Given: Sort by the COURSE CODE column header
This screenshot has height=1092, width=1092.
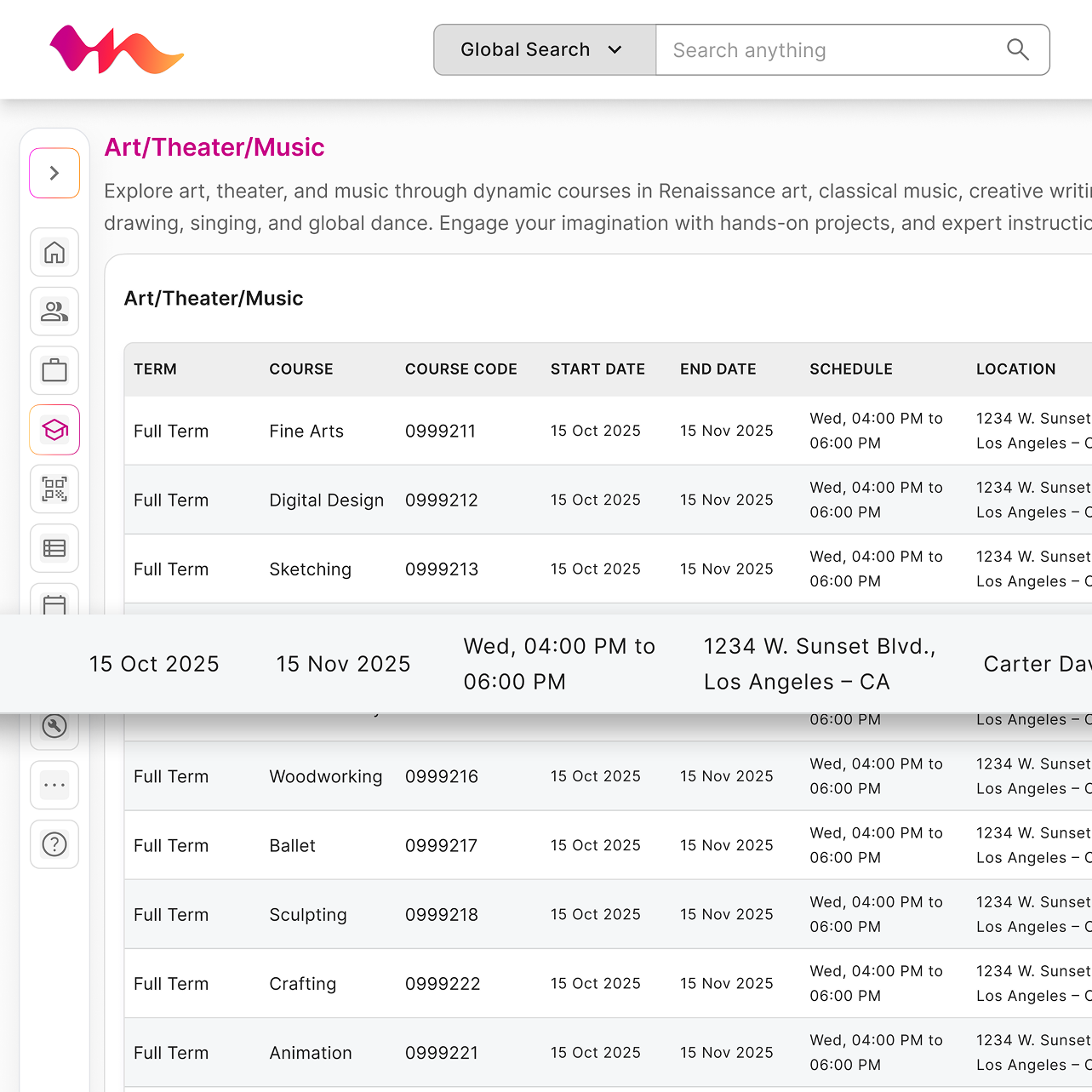Looking at the screenshot, I should pyautogui.click(x=460, y=369).
